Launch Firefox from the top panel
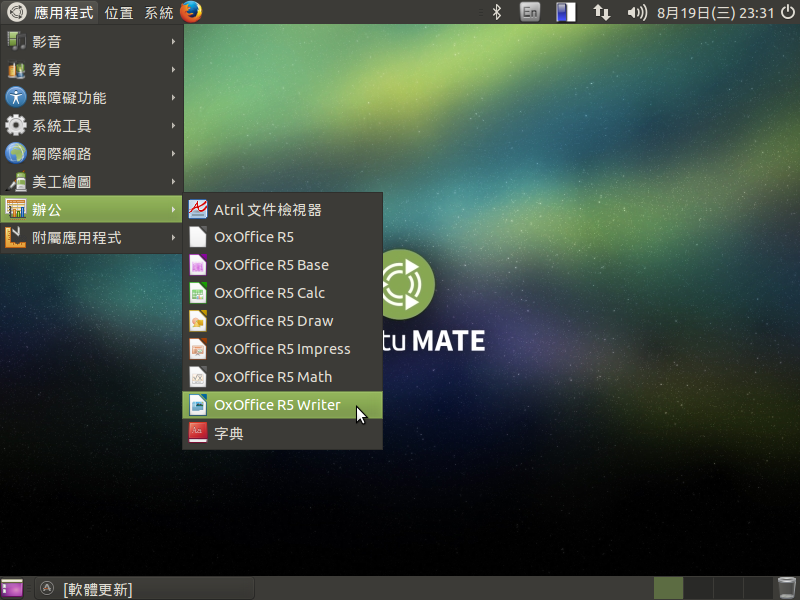 pyautogui.click(x=191, y=12)
